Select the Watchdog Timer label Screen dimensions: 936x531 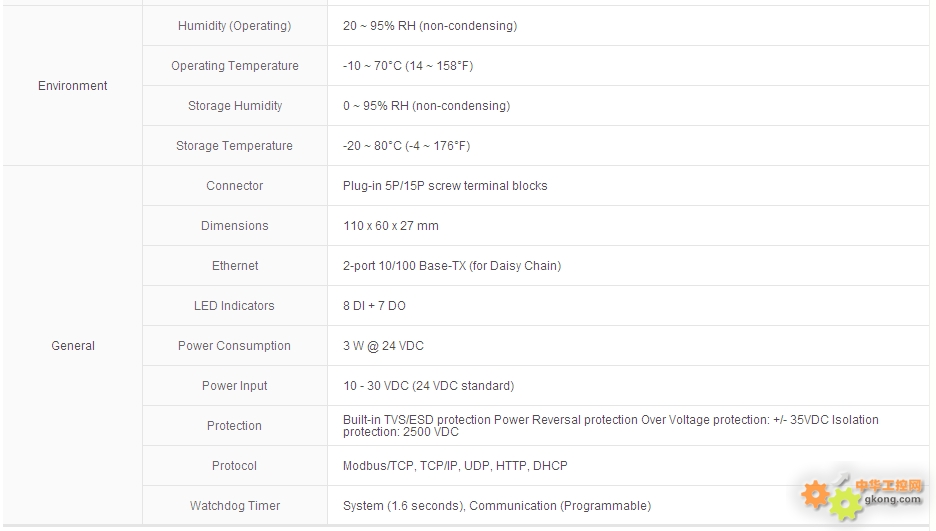235,505
